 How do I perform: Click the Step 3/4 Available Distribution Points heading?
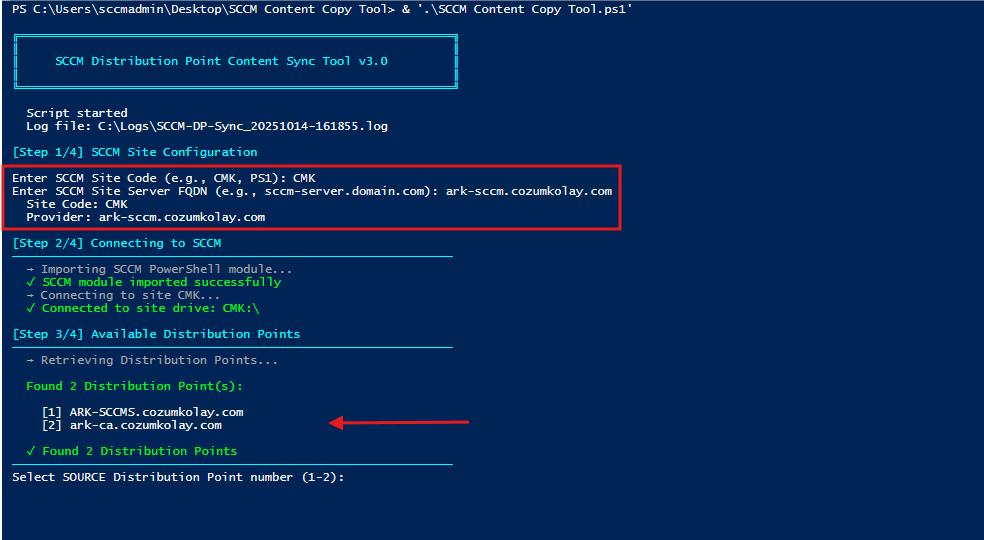pos(156,334)
